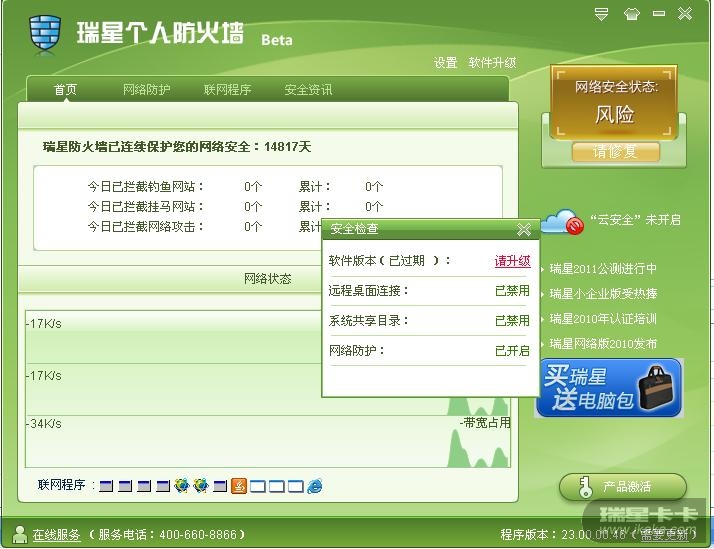714x549 pixels.
Task: Close the Rising firewall main window
Action: pos(684,14)
